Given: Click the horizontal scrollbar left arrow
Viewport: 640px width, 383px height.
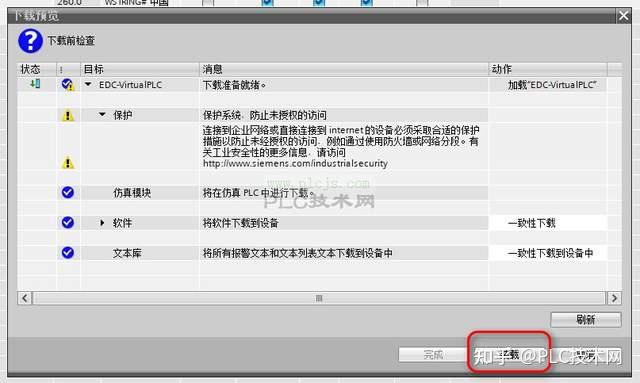Looking at the screenshot, I should 24,298.
